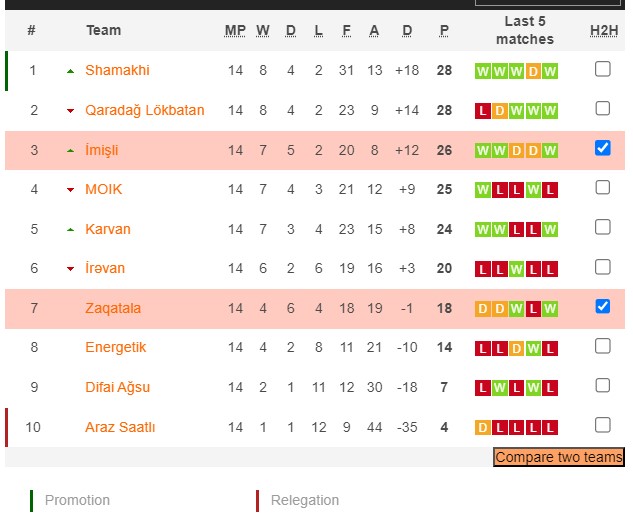
Task: Check the H2H checkbox for Shamakhi
Action: coord(602,69)
